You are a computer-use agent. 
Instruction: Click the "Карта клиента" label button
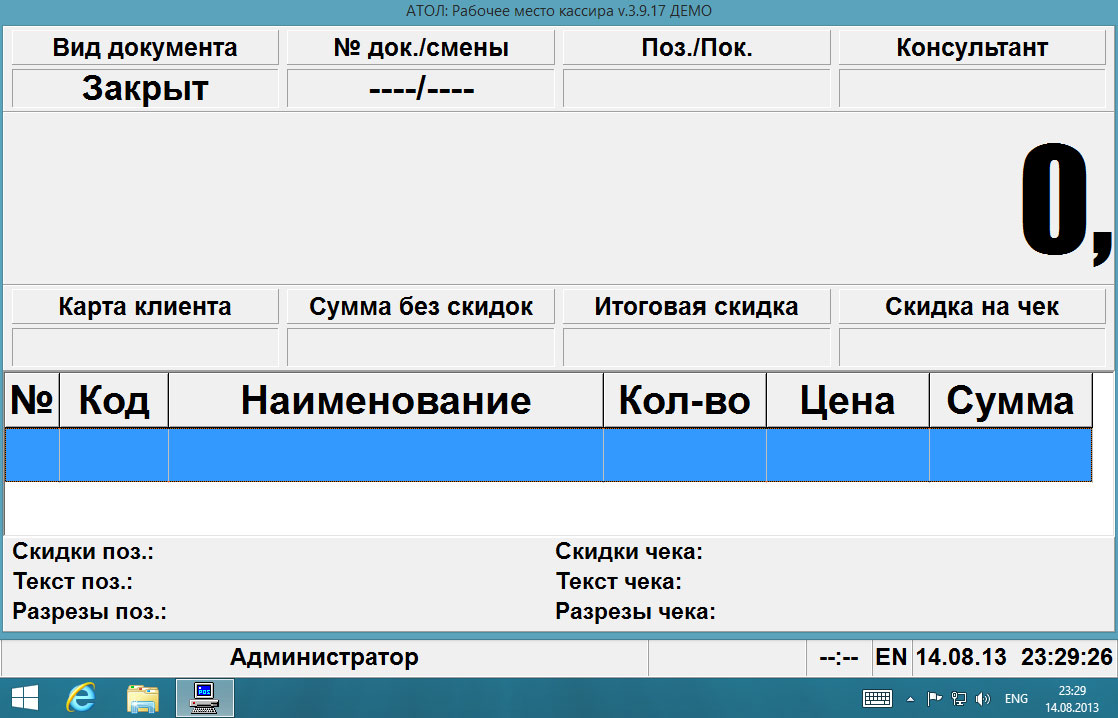pyautogui.click(x=145, y=307)
